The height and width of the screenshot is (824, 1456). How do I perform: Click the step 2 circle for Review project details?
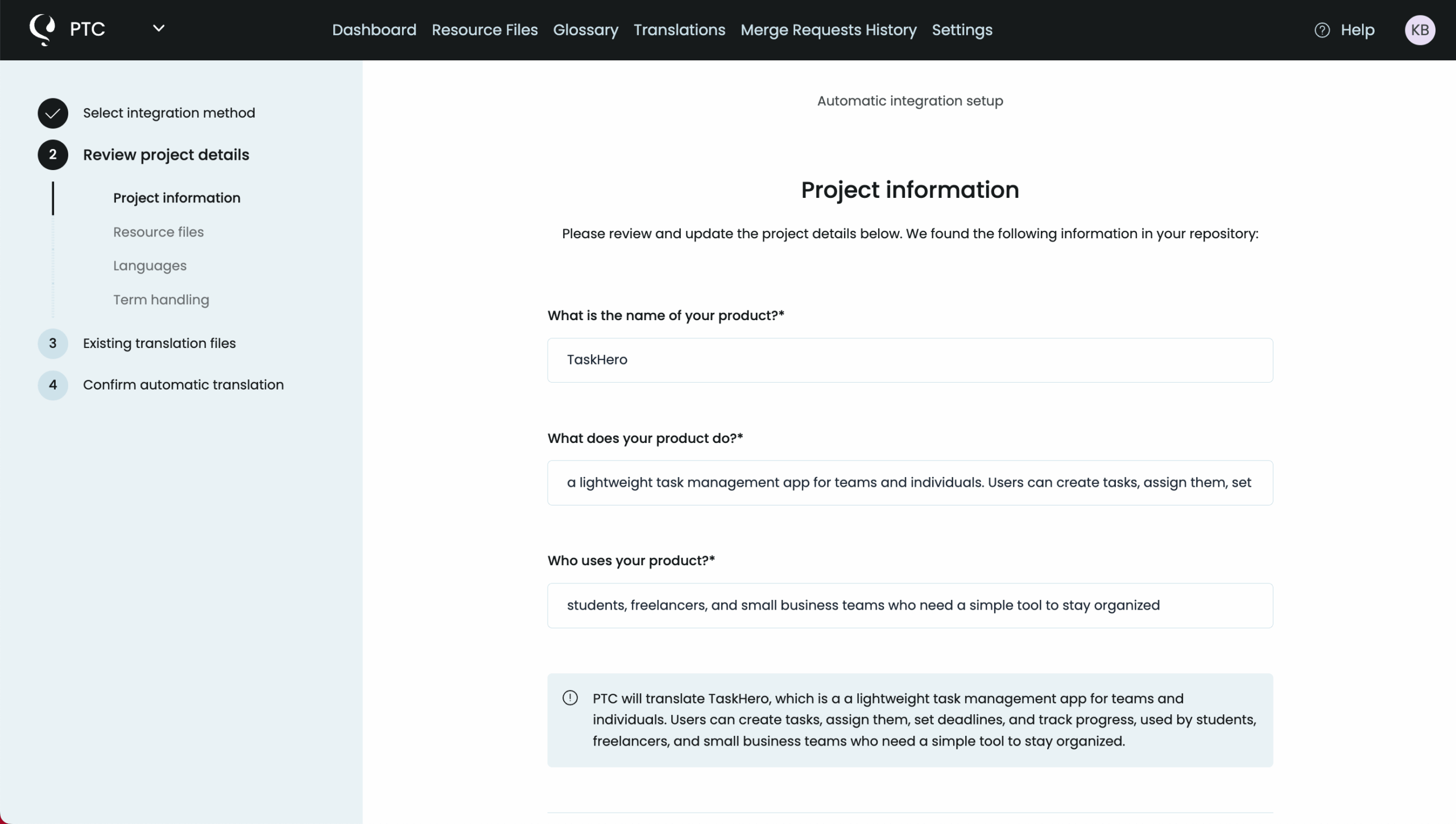[52, 154]
